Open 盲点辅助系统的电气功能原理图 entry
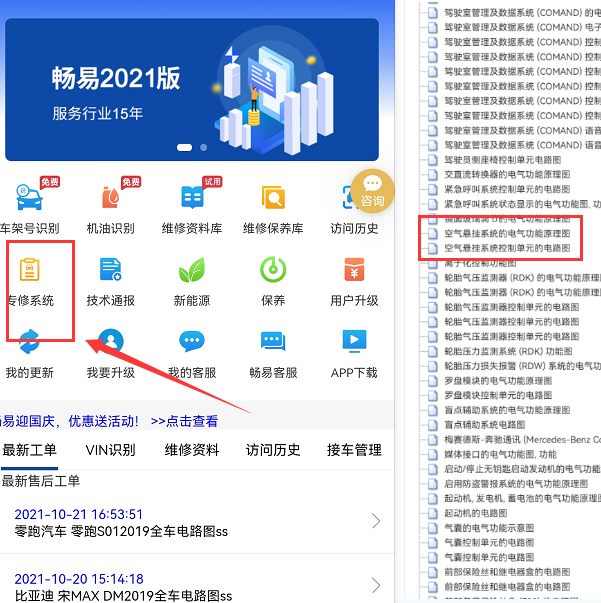 pos(507,410)
